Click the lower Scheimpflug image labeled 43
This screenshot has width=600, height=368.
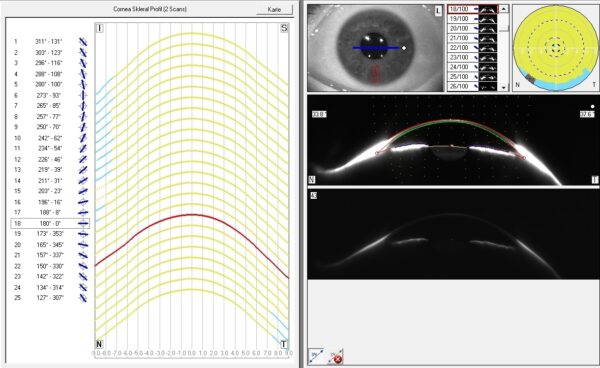coord(453,233)
